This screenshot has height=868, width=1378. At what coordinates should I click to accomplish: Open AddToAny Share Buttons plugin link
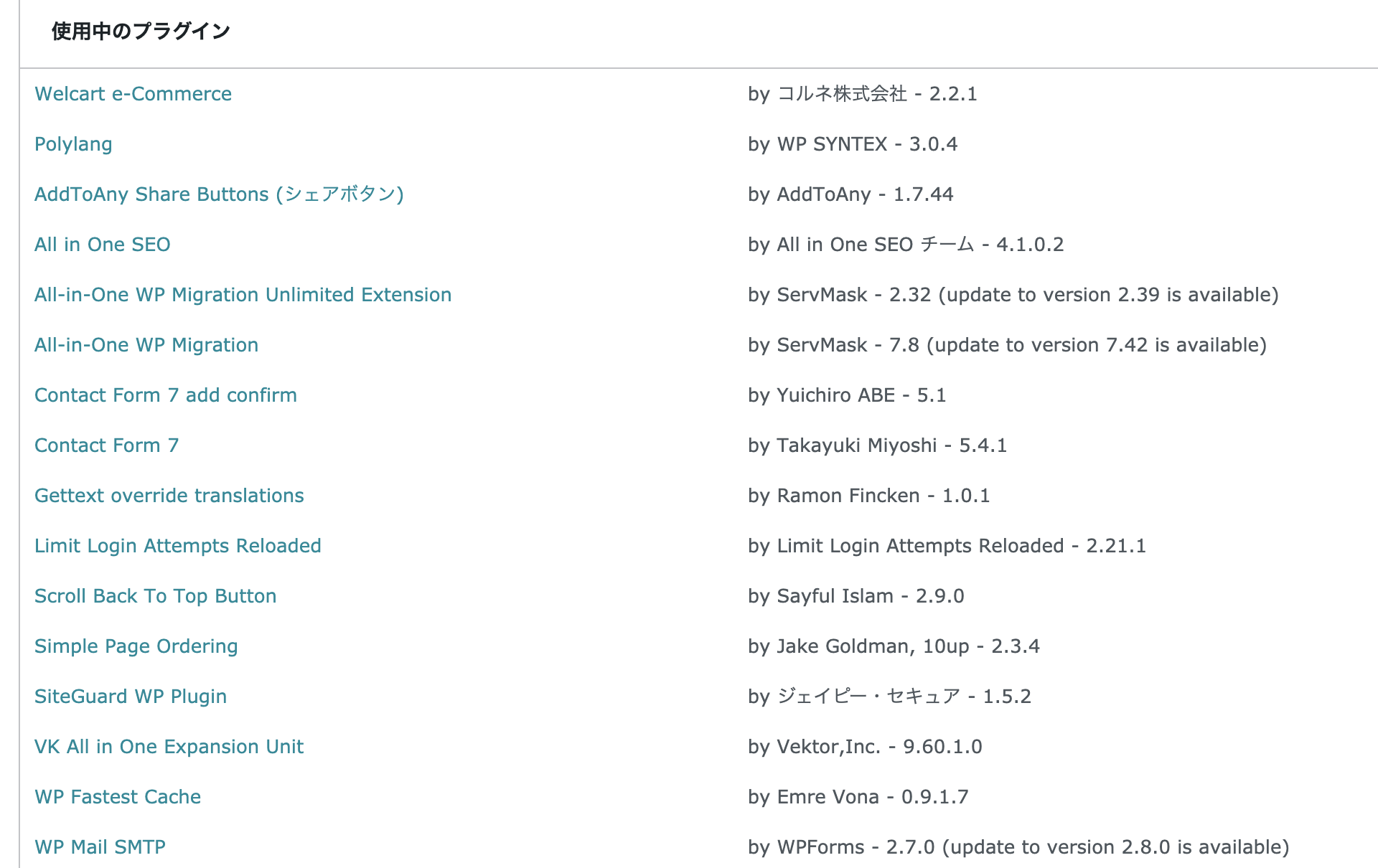(x=219, y=194)
